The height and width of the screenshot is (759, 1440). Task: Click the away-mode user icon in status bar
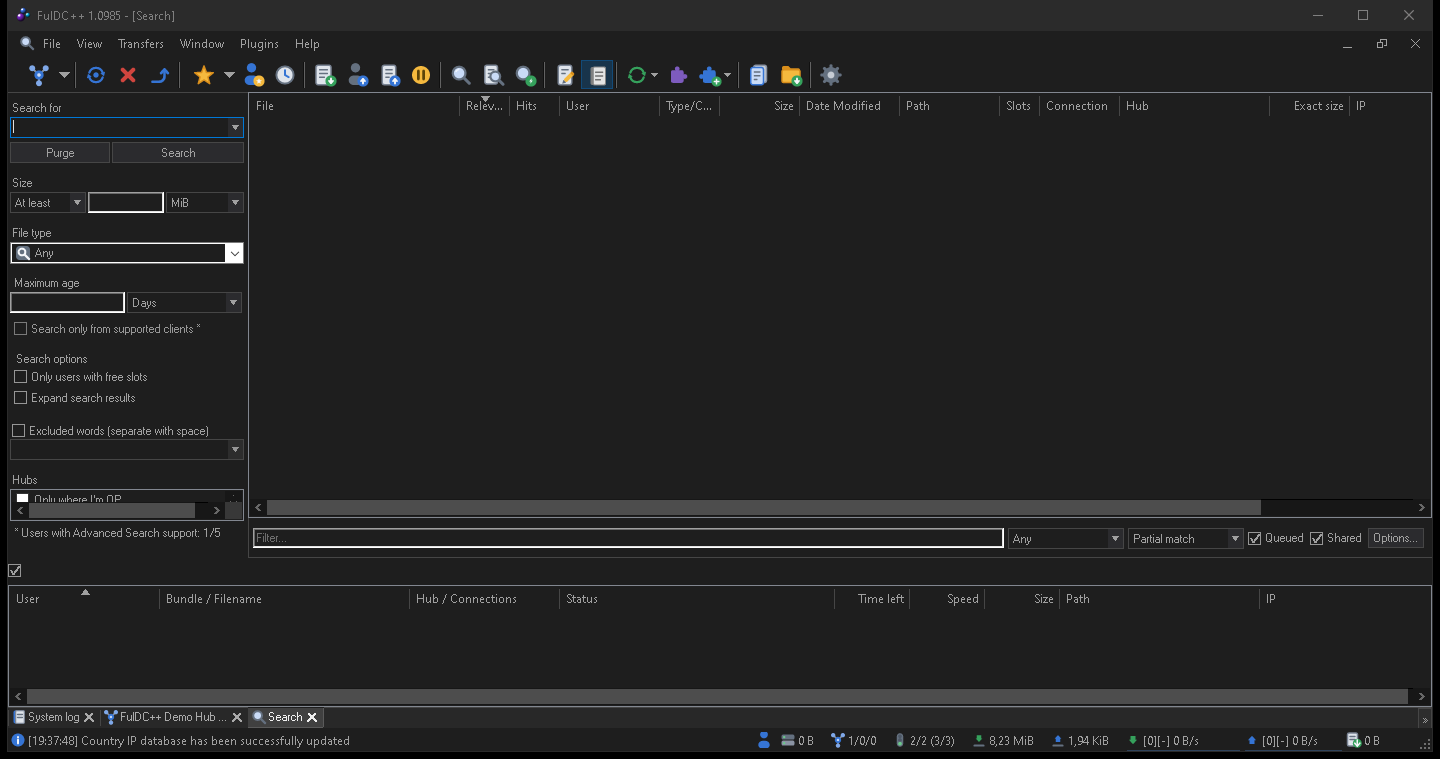click(x=764, y=741)
